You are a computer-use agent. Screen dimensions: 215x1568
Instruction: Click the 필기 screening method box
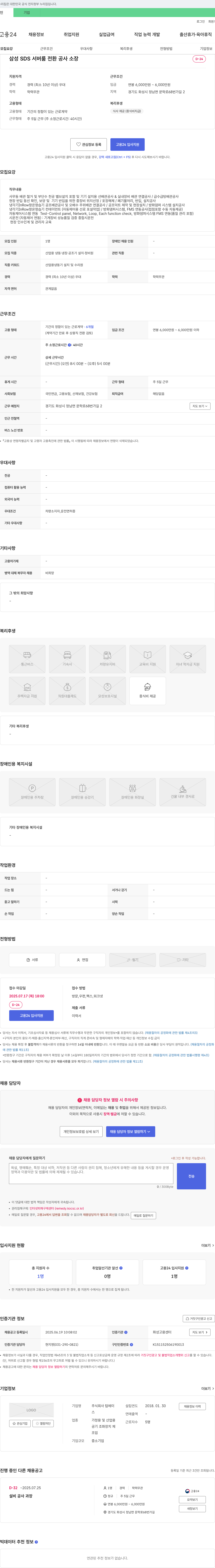click(x=132, y=960)
